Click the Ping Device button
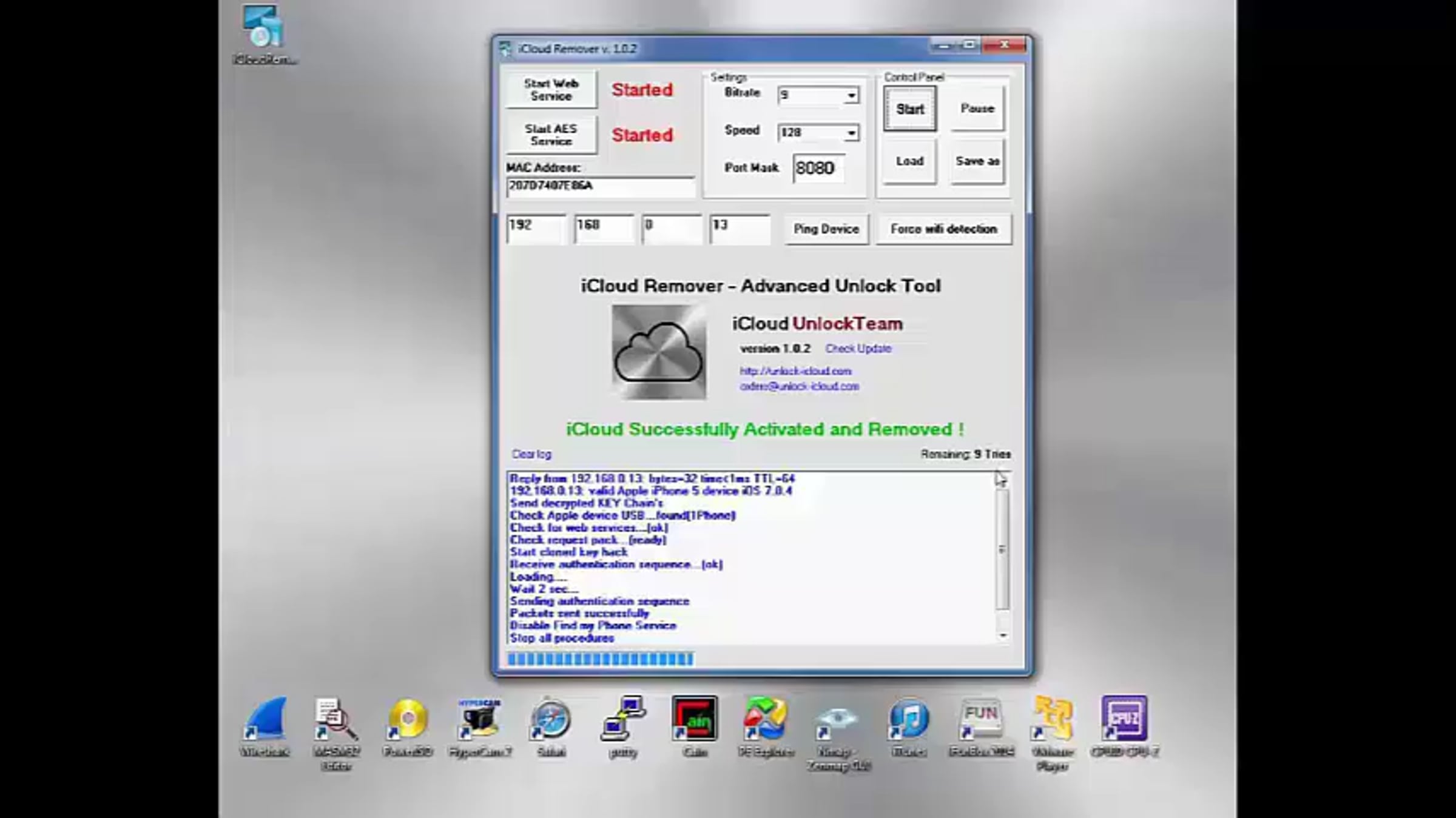Viewport: 1456px width, 818px height. [826, 229]
